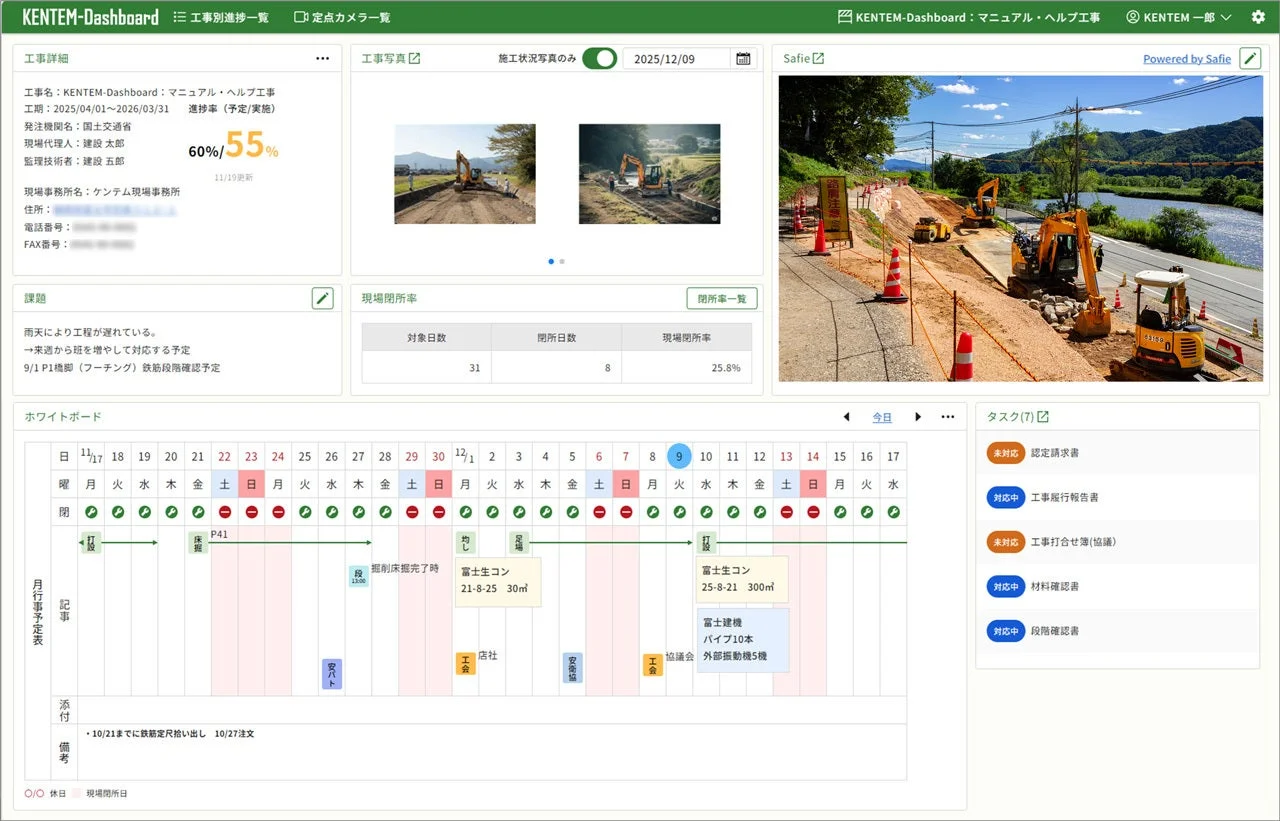Image resolution: width=1280 pixels, height=821 pixels.
Task: Open the KENTEM 一郎 account dropdown
Action: pyautogui.click(x=1177, y=16)
